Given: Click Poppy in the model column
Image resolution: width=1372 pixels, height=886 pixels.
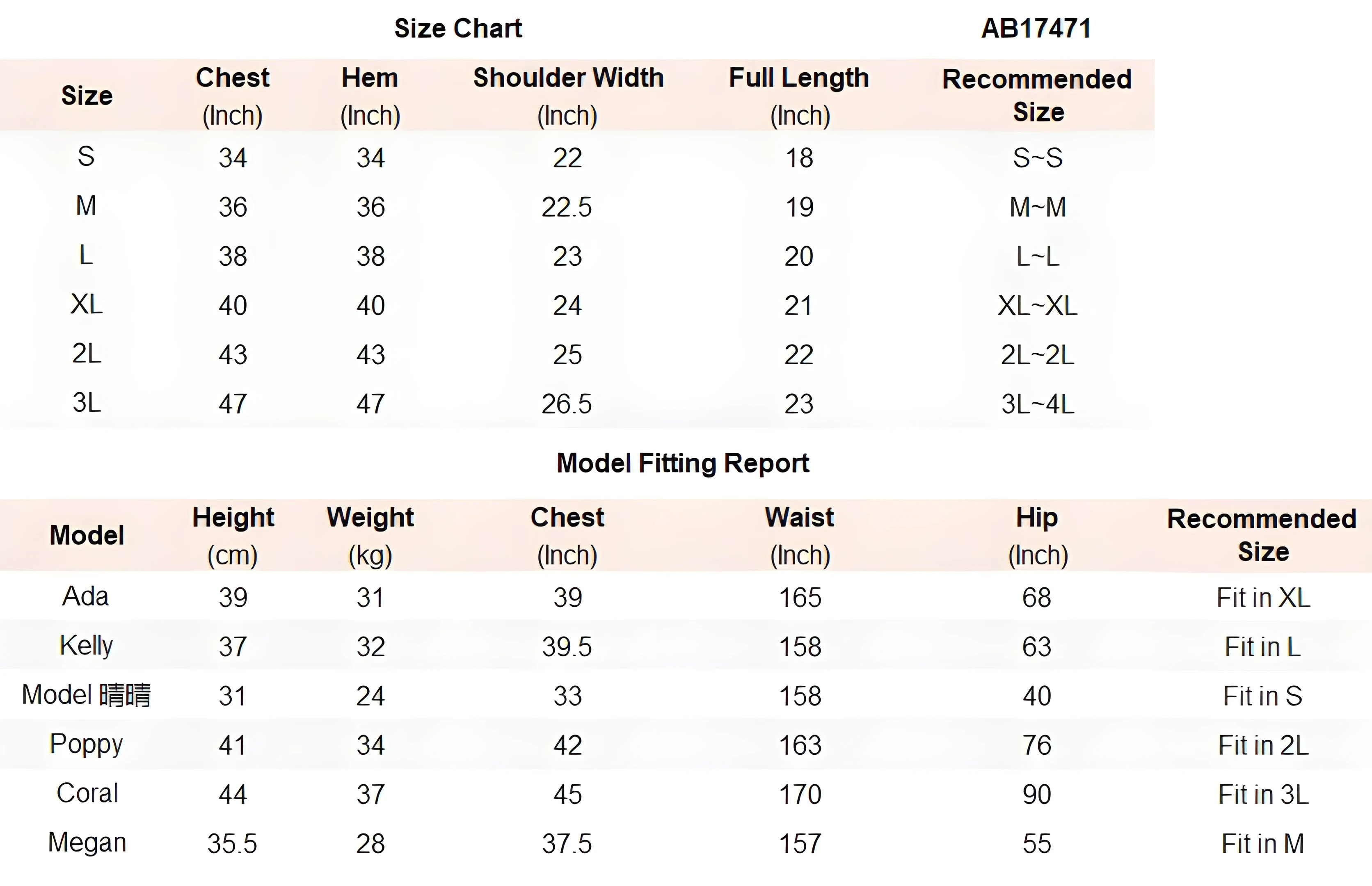Looking at the screenshot, I should 86,745.
